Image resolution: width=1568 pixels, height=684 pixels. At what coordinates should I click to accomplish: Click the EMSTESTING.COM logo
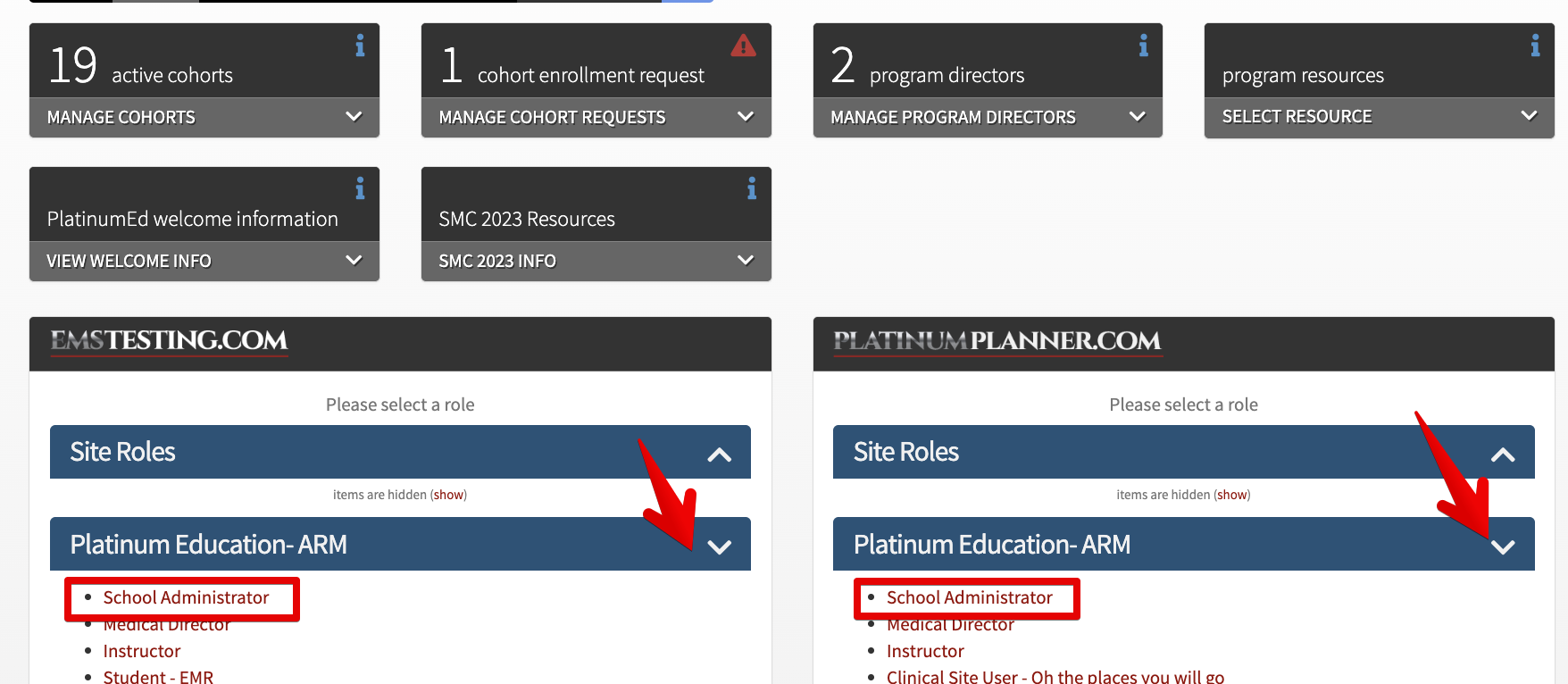169,341
